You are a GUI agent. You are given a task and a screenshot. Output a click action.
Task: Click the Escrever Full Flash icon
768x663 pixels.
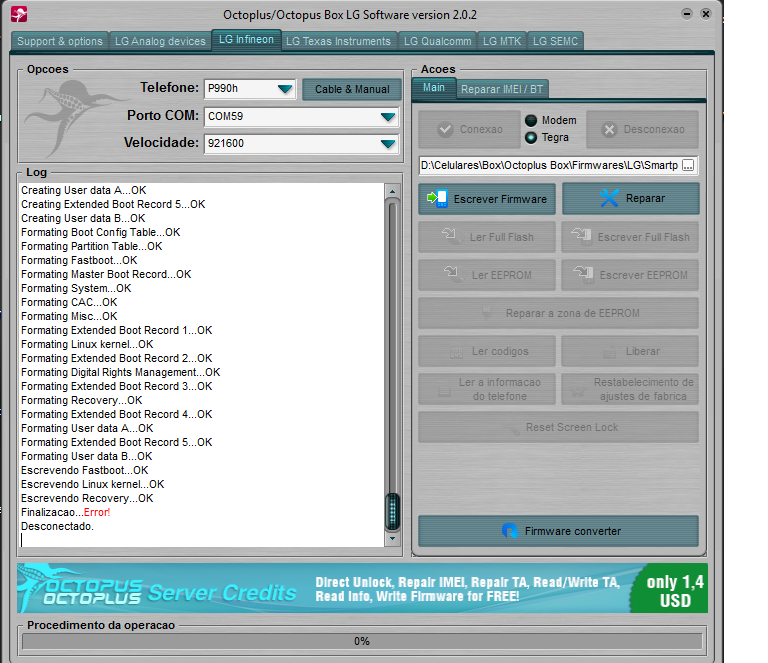click(x=582, y=236)
